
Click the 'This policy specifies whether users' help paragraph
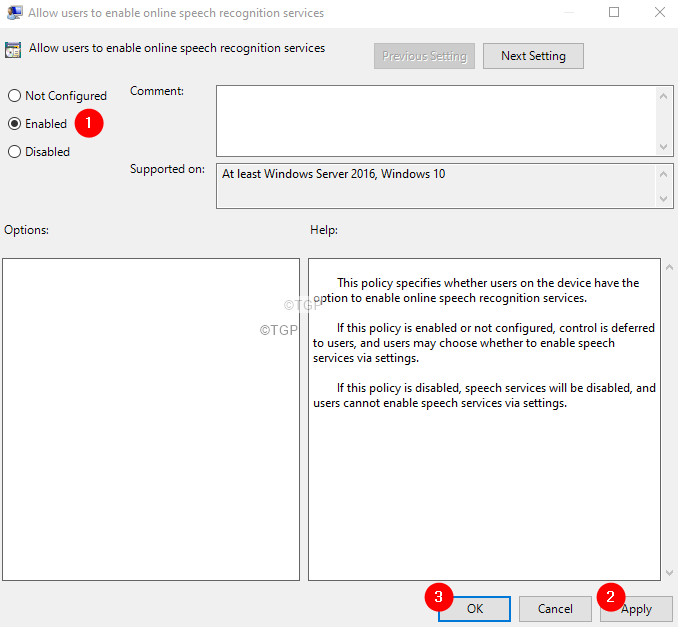point(476,290)
